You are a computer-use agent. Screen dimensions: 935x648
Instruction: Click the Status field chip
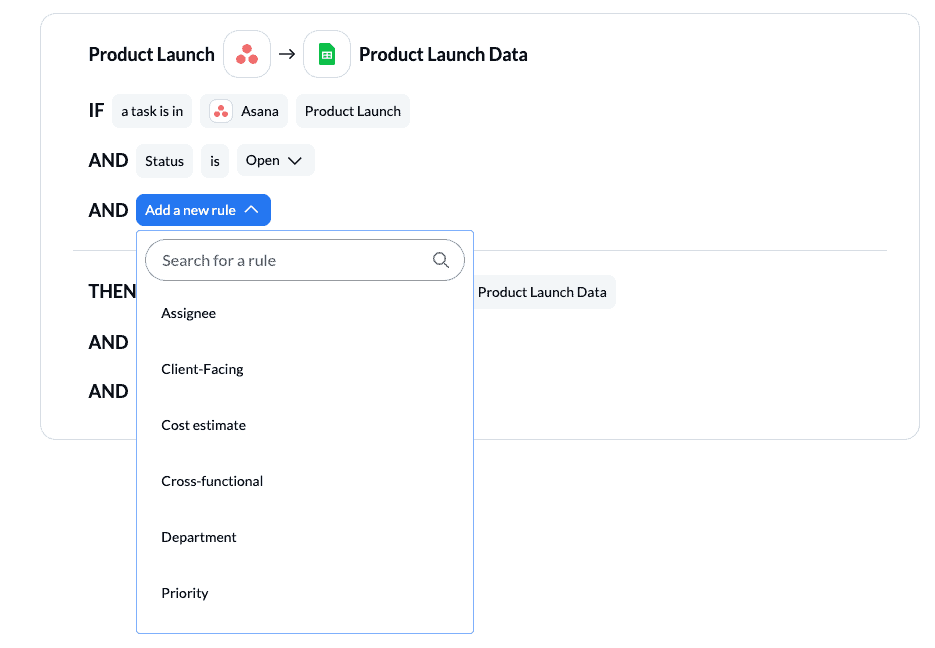(x=165, y=161)
